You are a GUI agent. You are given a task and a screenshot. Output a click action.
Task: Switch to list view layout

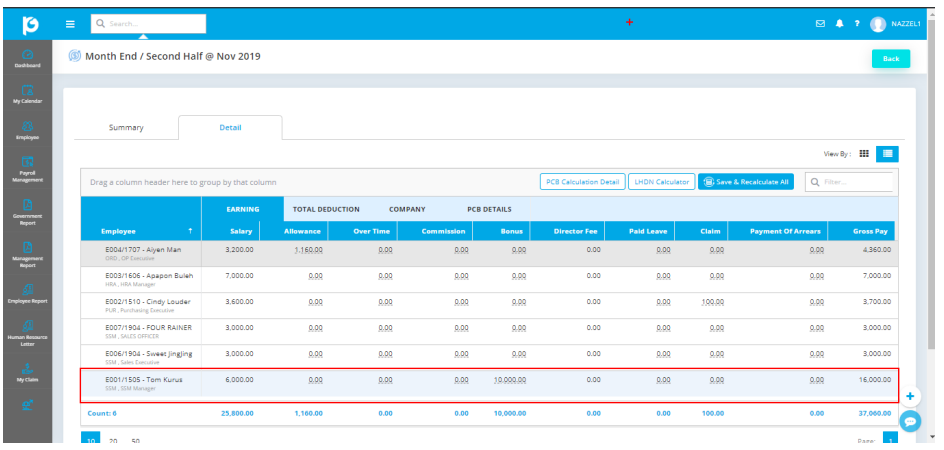click(x=887, y=153)
